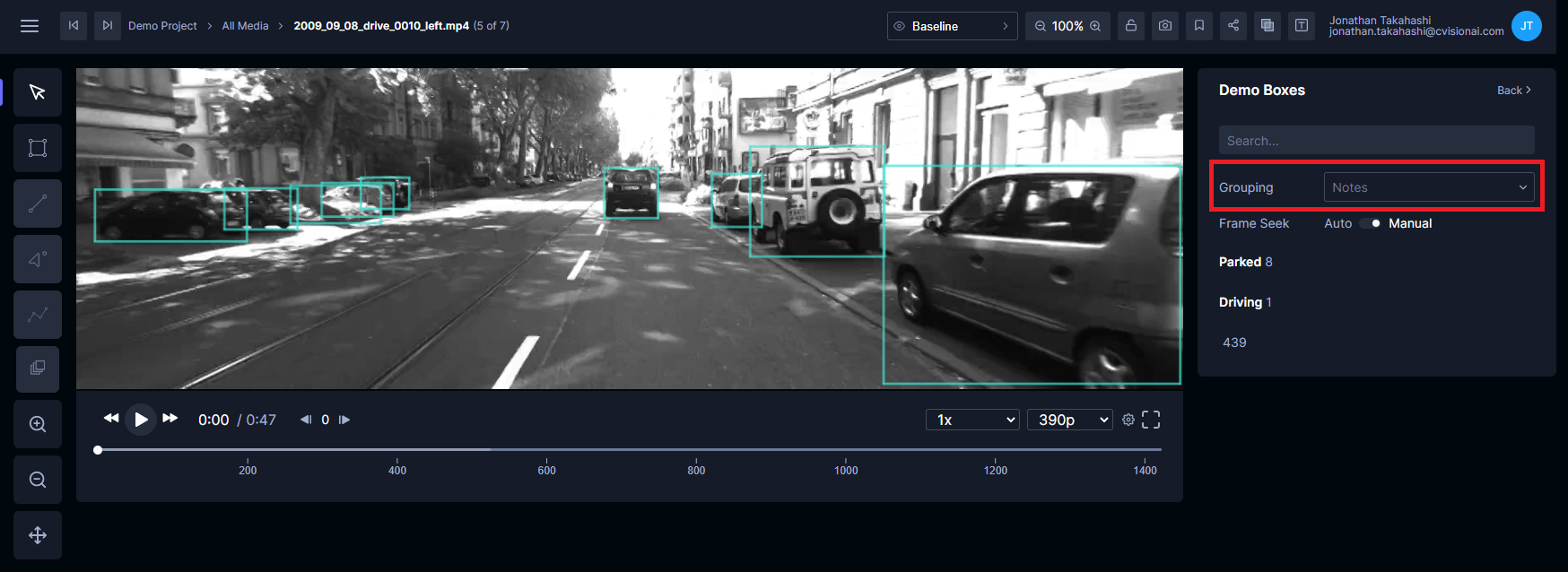Select the 439 entry

1234,342
